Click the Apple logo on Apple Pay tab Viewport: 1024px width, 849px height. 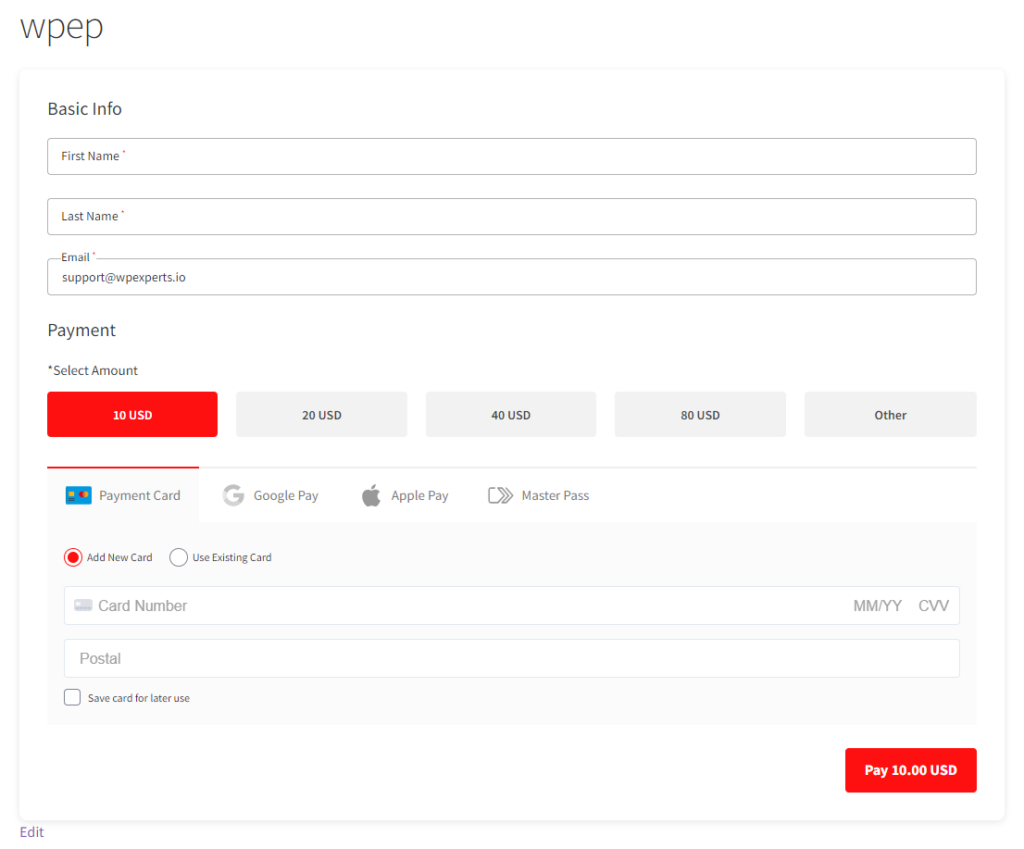[x=370, y=495]
